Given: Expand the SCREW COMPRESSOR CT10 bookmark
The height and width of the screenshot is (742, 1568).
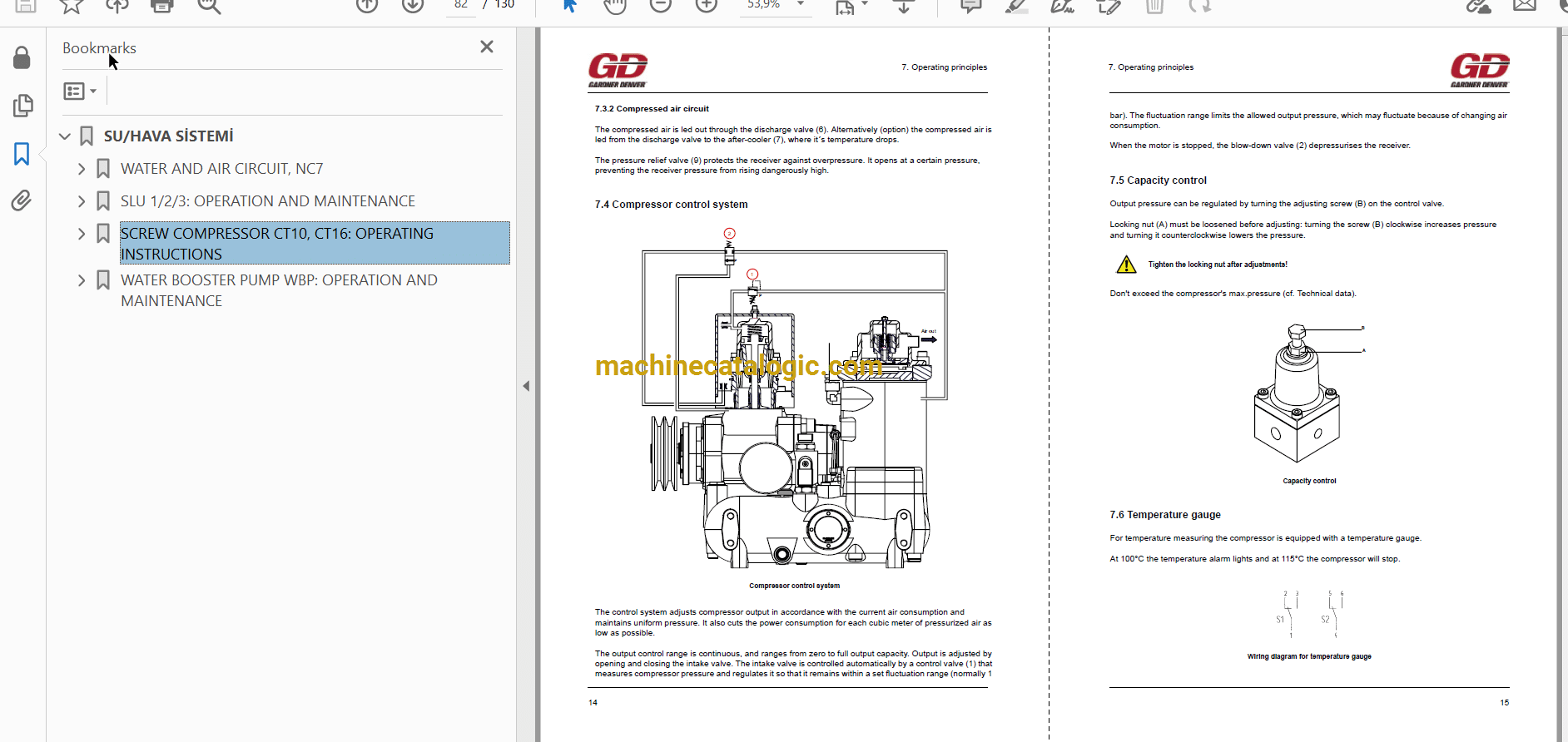Looking at the screenshot, I should click(x=82, y=234).
